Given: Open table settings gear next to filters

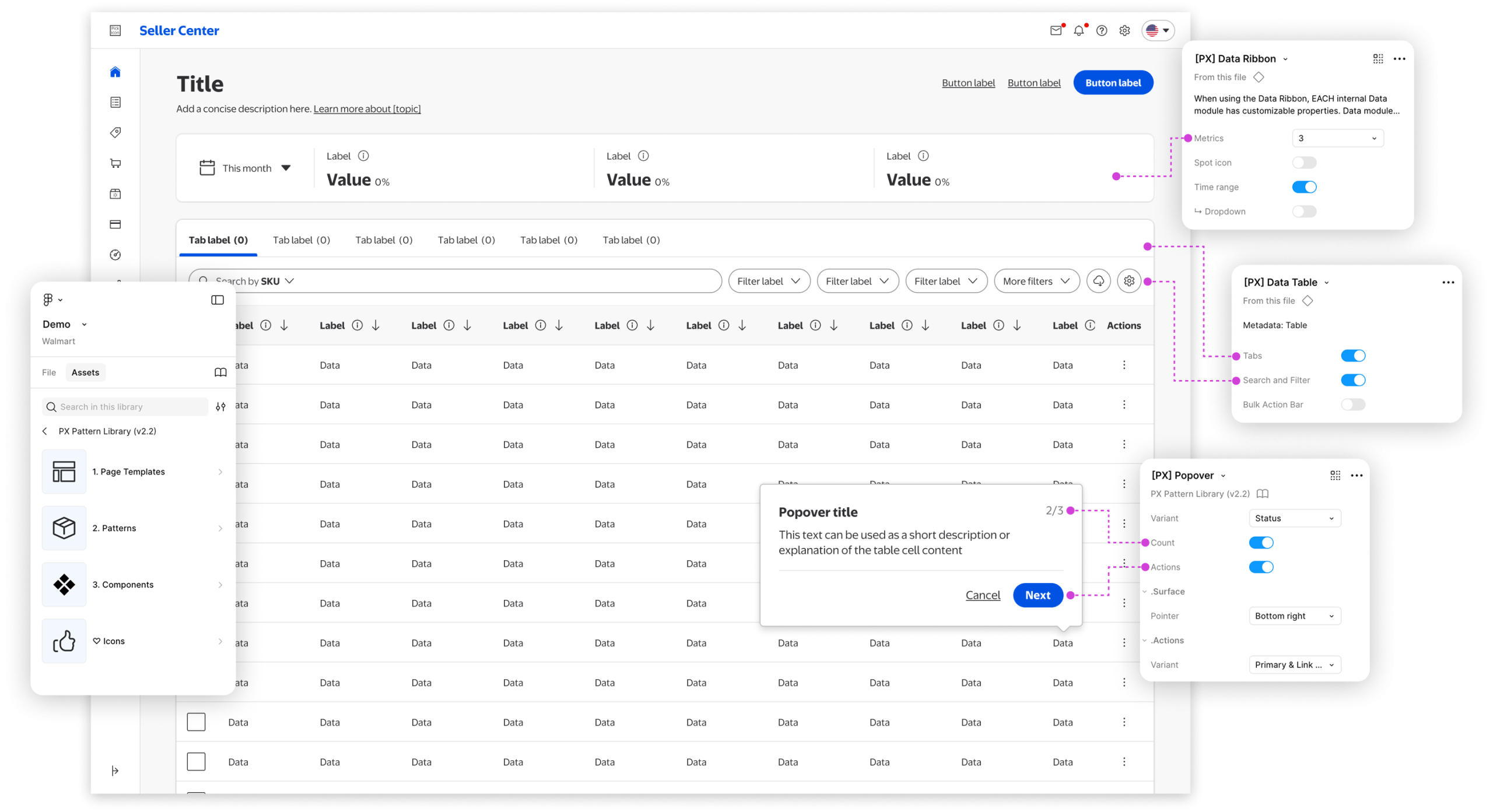Looking at the screenshot, I should (x=1129, y=281).
